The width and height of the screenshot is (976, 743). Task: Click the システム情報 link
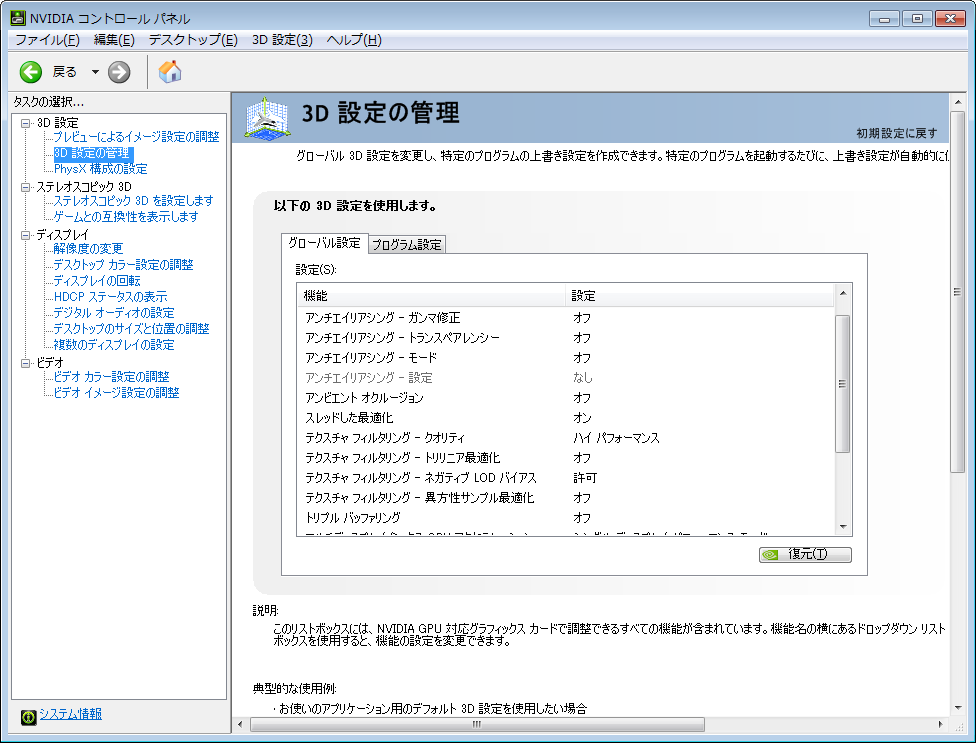[x=70, y=714]
